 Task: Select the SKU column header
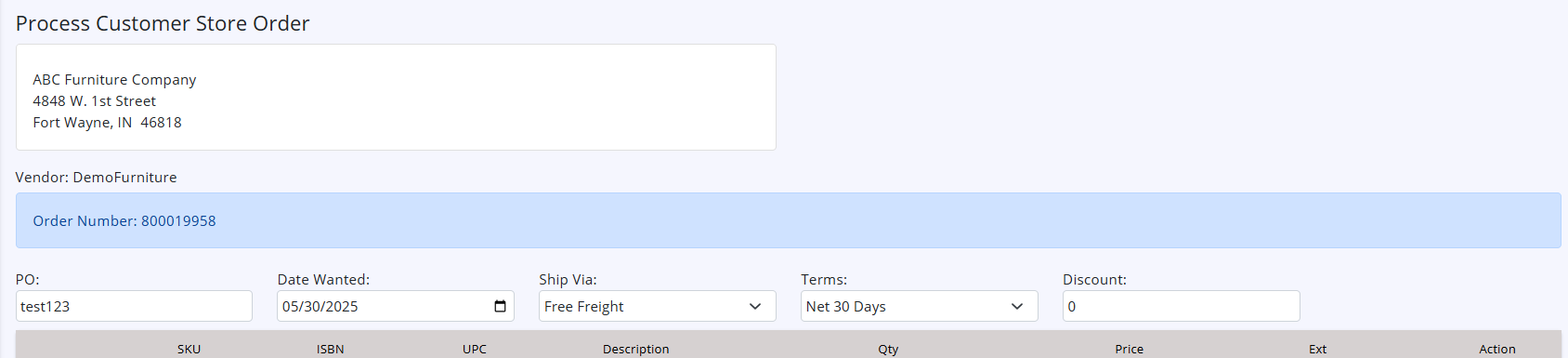(189, 349)
